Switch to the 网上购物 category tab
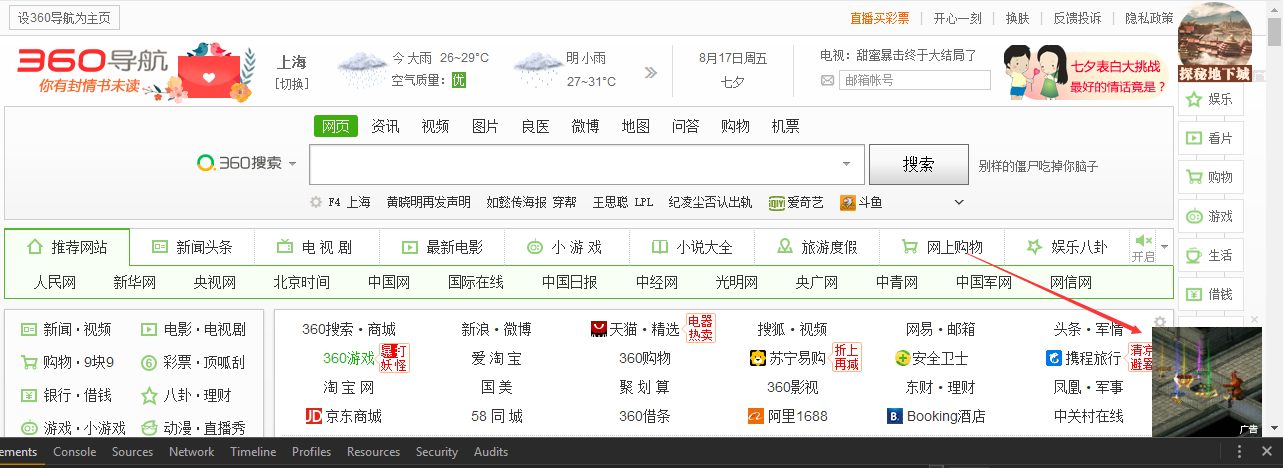The image size is (1284, 468). point(942,247)
